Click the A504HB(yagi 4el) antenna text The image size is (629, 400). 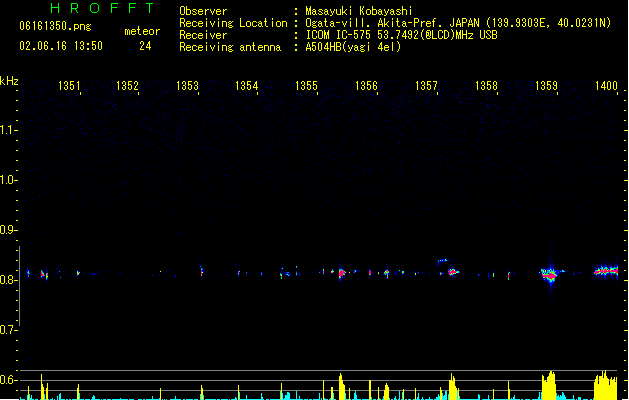tap(353, 47)
